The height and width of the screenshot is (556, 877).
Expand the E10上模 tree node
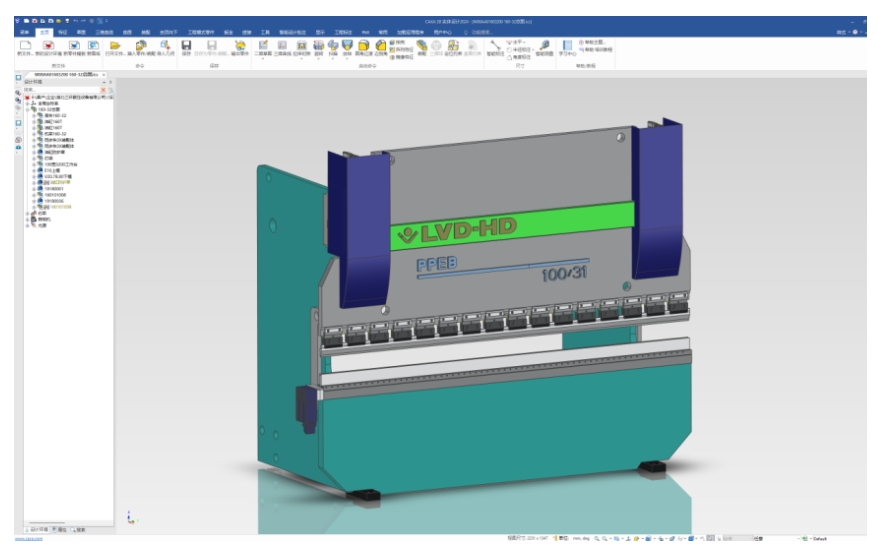[x=34, y=170]
